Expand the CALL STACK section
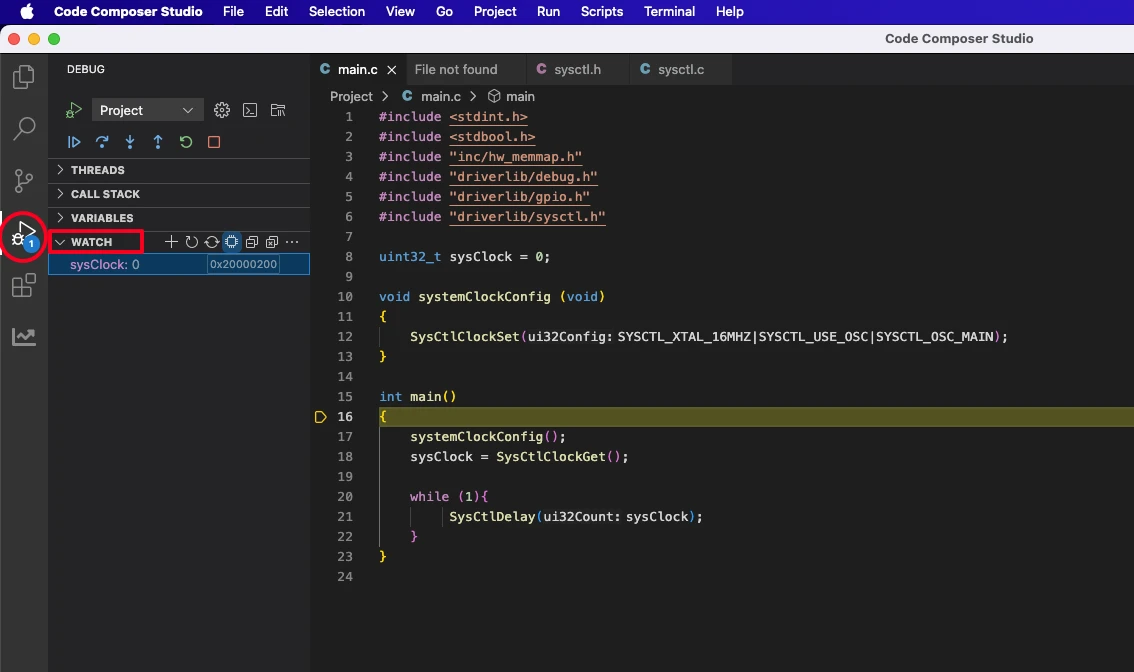Screen dimensions: 1134x672 [x=105, y=194]
